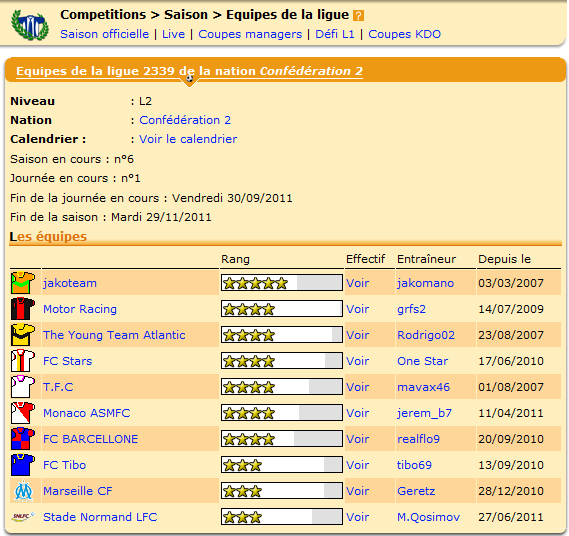
Task: Open FC Stars team page
Action: click(67, 361)
